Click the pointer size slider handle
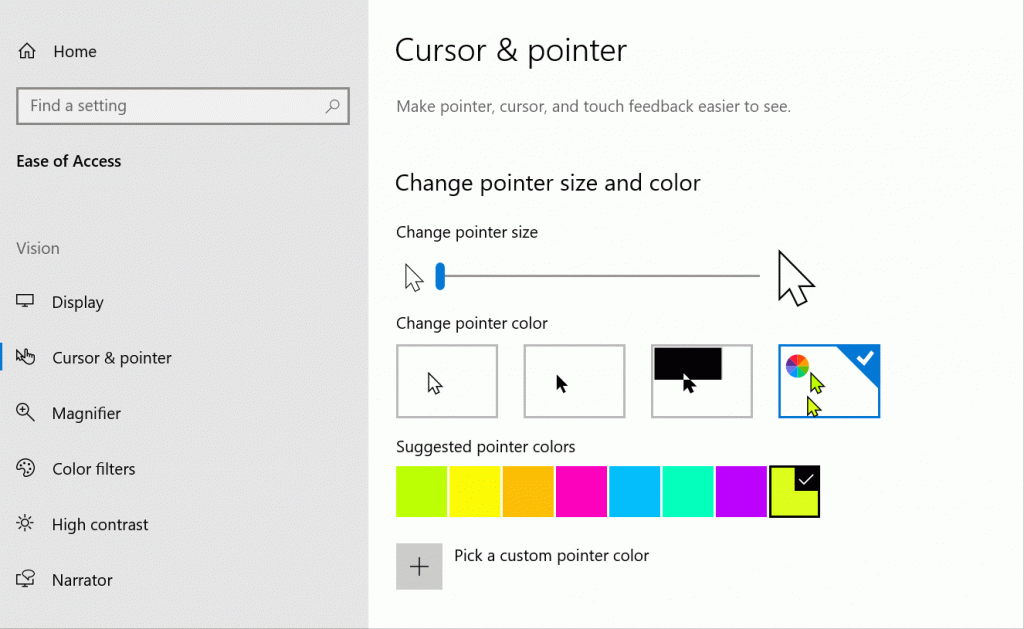 pyautogui.click(x=440, y=276)
